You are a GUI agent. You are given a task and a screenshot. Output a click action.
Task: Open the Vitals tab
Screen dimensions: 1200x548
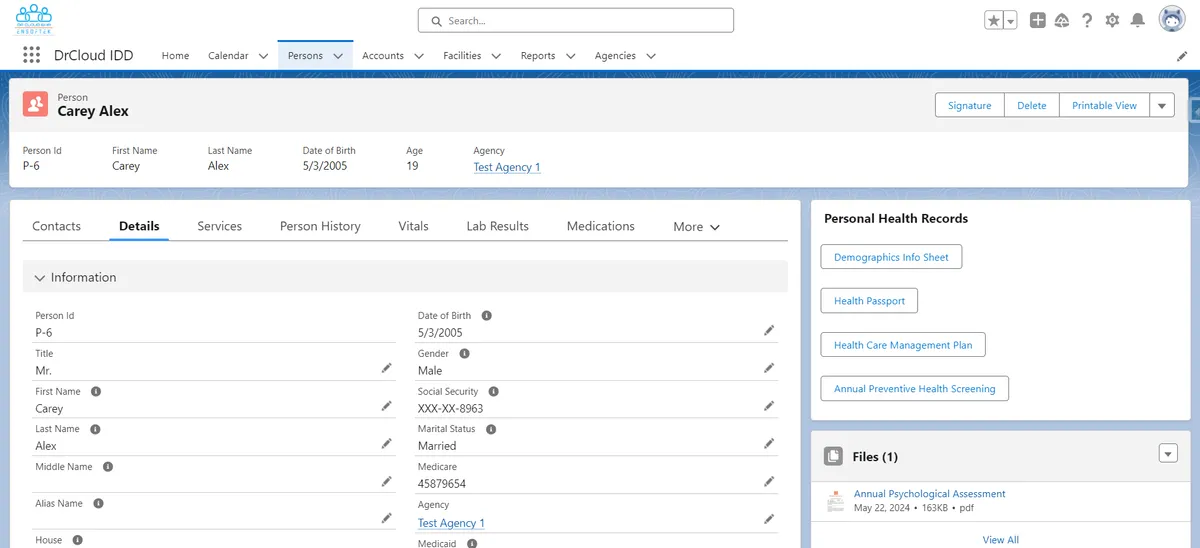(x=413, y=226)
